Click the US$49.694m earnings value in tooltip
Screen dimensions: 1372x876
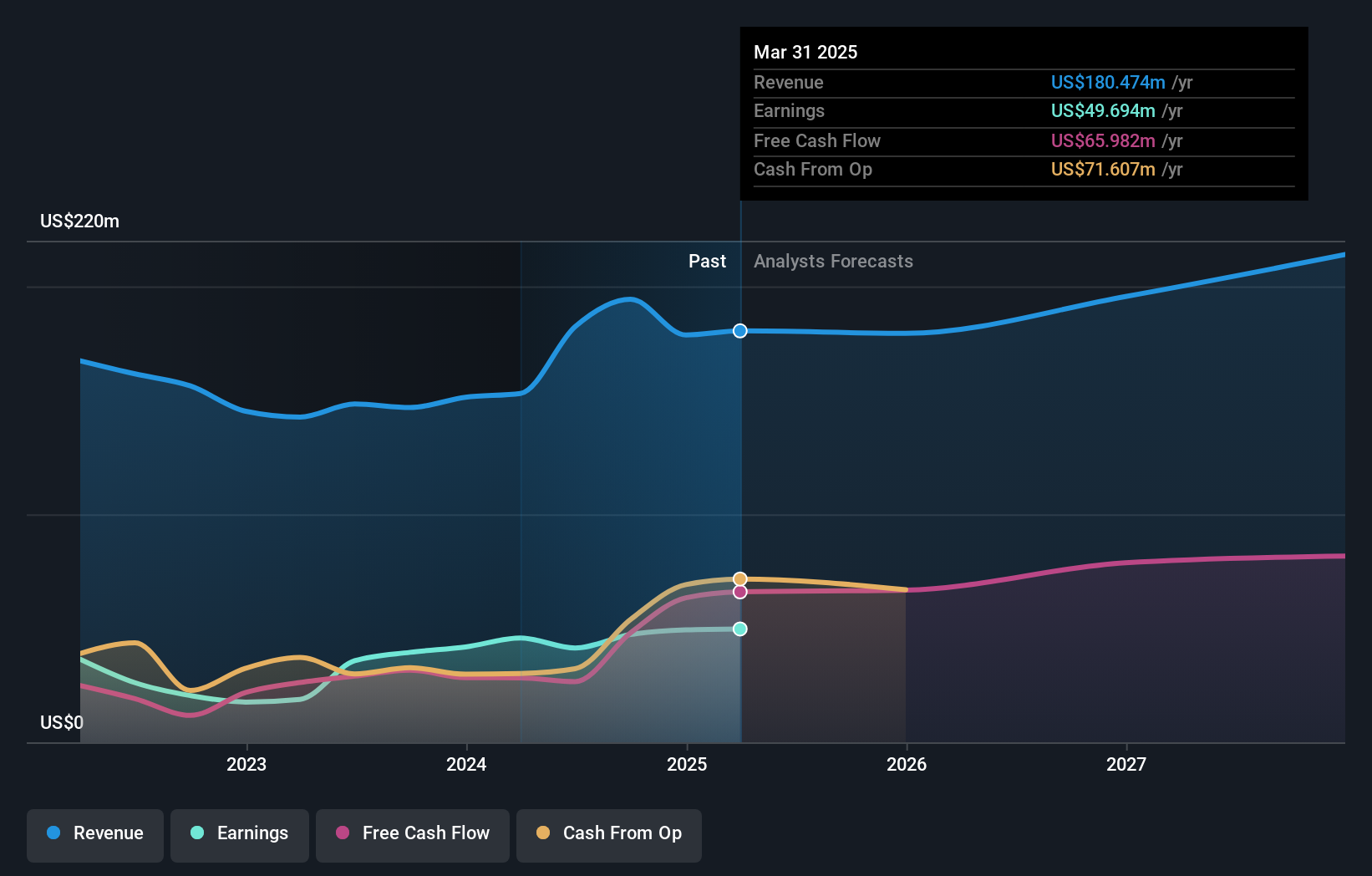click(1103, 111)
